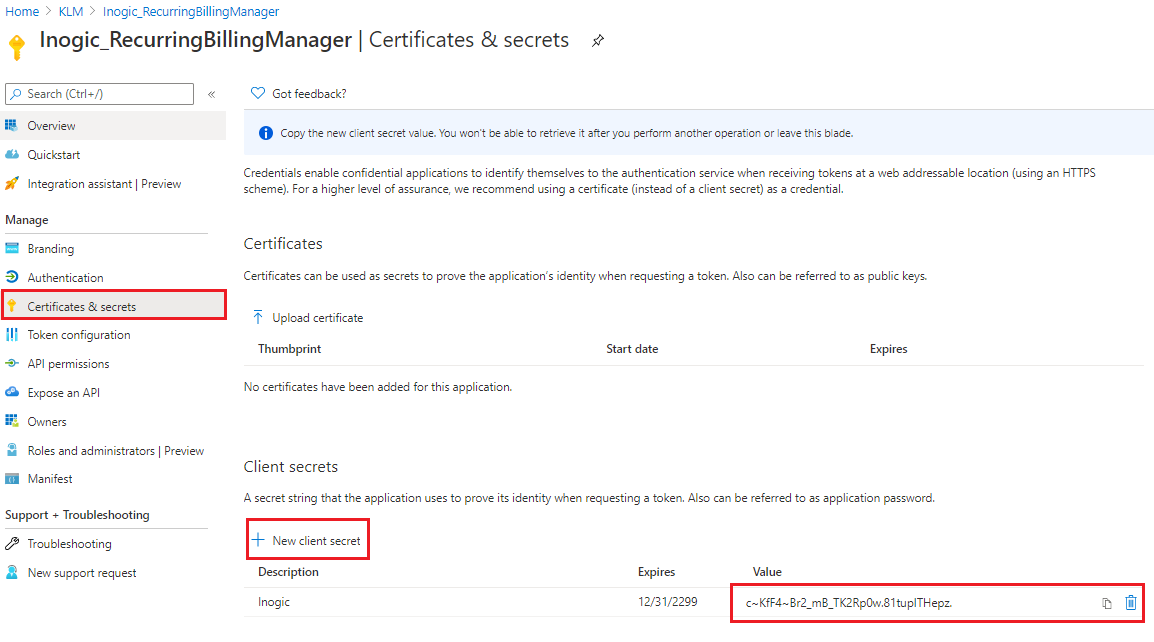Click the Description column header
This screenshot has height=642, width=1154.
coord(288,572)
